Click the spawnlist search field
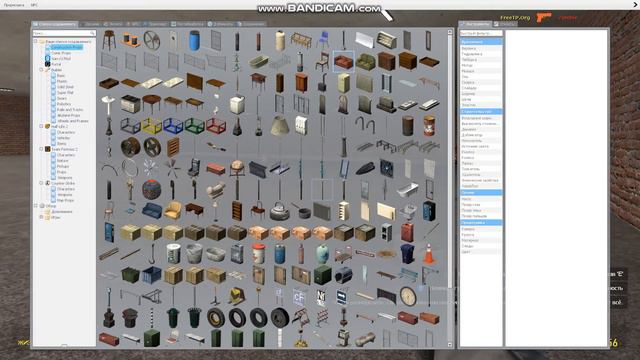Image resolution: width=640 pixels, height=360 pixels. [64, 33]
